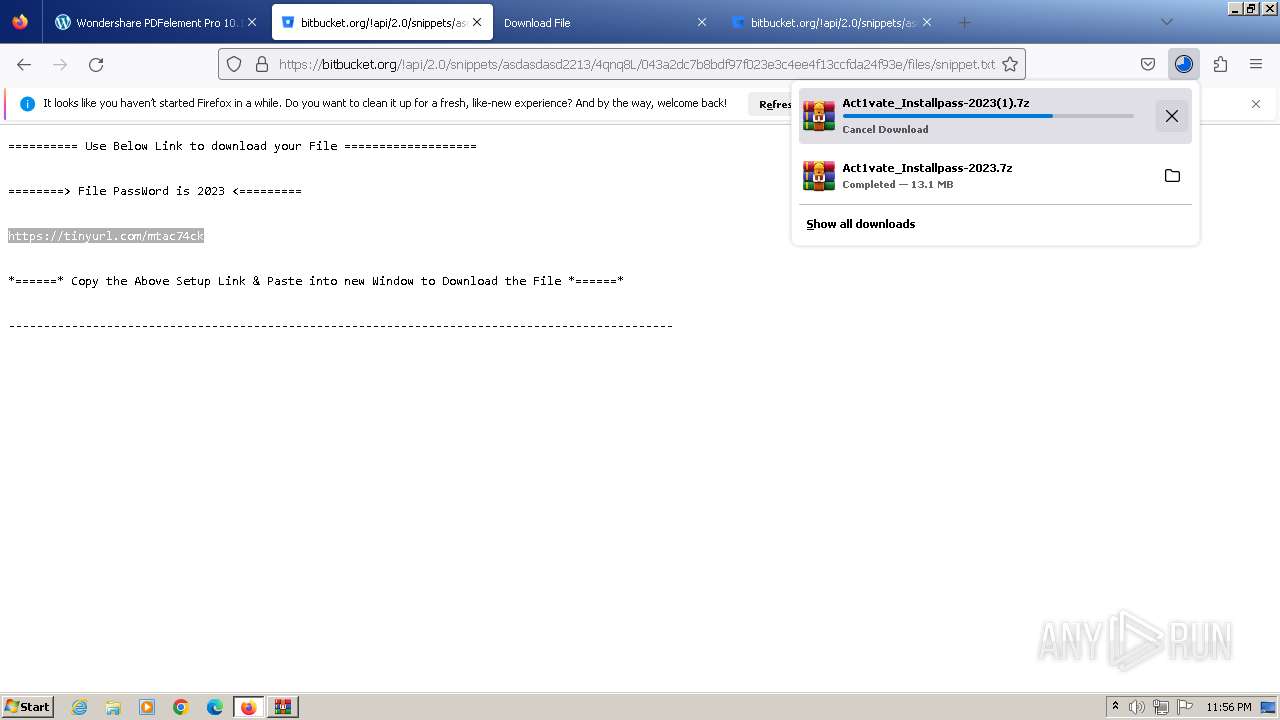The height and width of the screenshot is (720, 1280).
Task: Open Firefox application menu
Action: pos(1256,64)
